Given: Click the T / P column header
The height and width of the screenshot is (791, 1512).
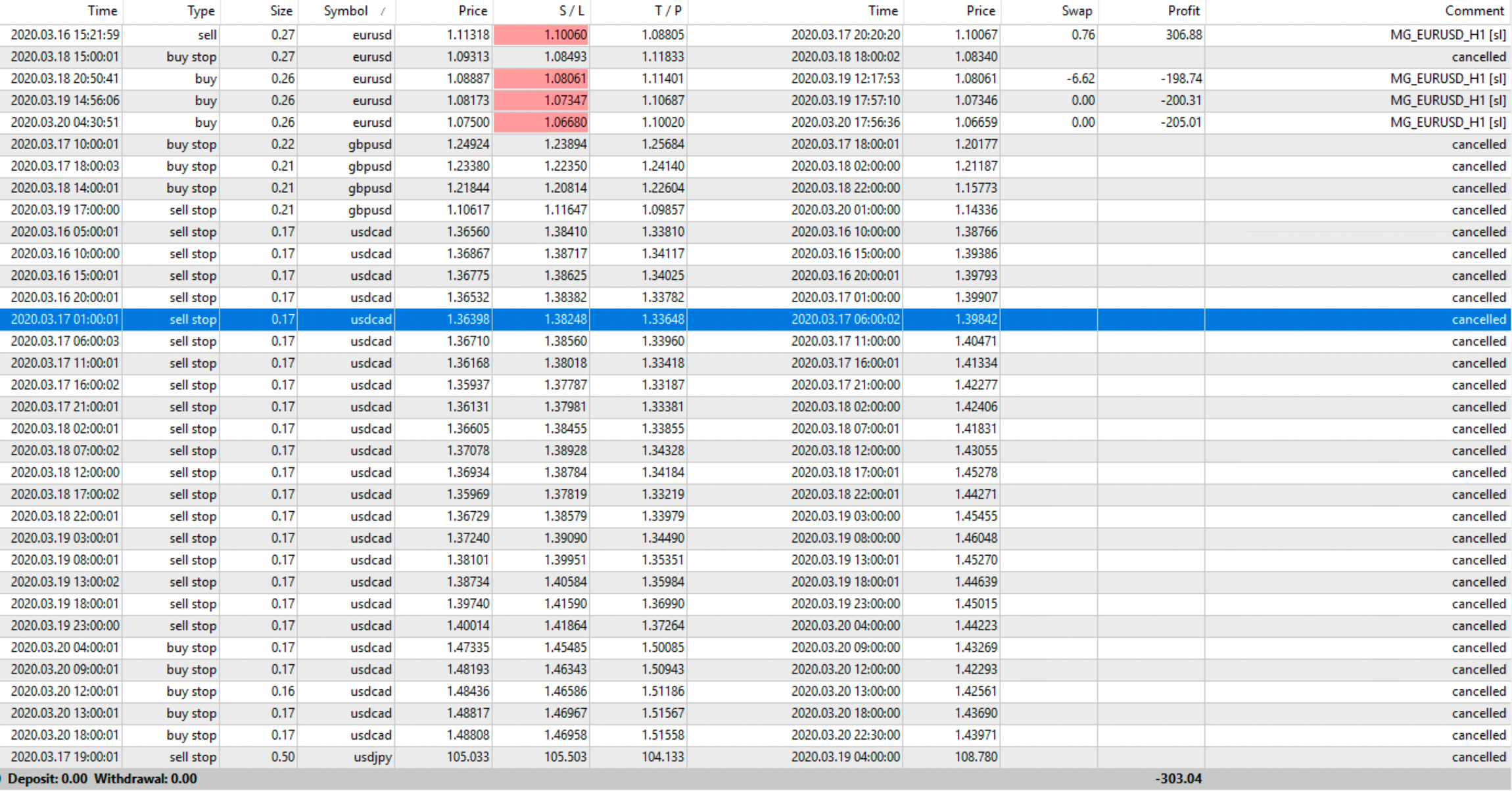Looking at the screenshot, I should 667,11.
